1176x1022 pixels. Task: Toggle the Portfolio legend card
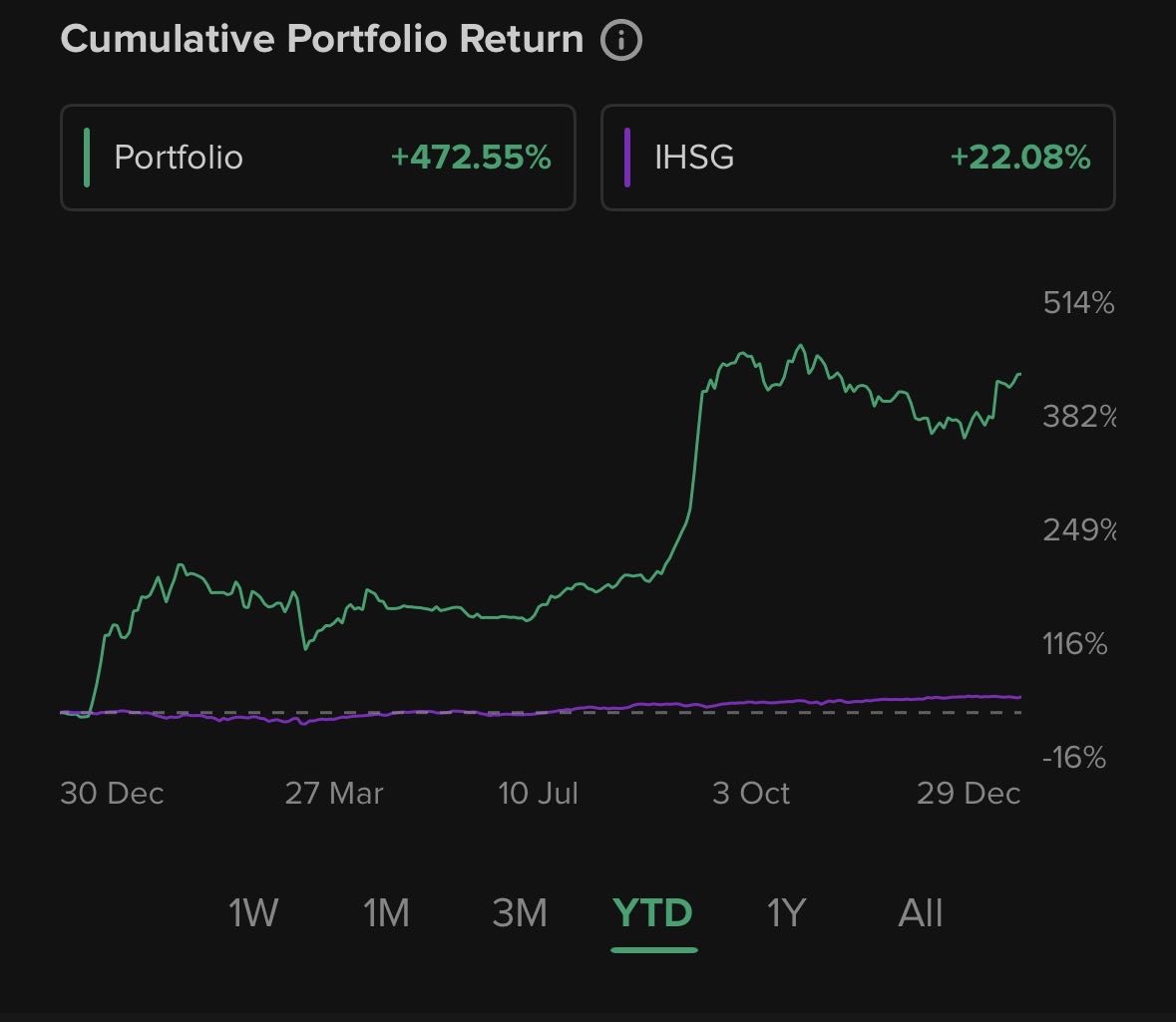317,158
